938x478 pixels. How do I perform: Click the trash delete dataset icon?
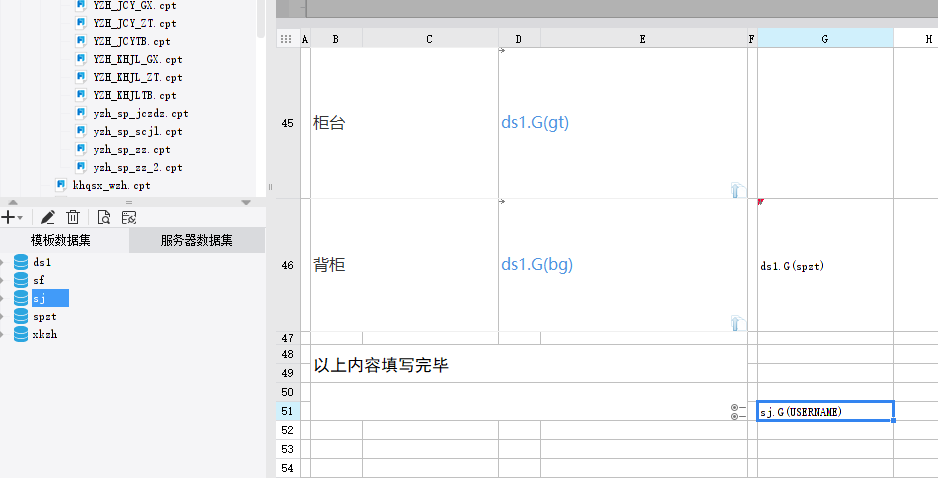(x=73, y=217)
